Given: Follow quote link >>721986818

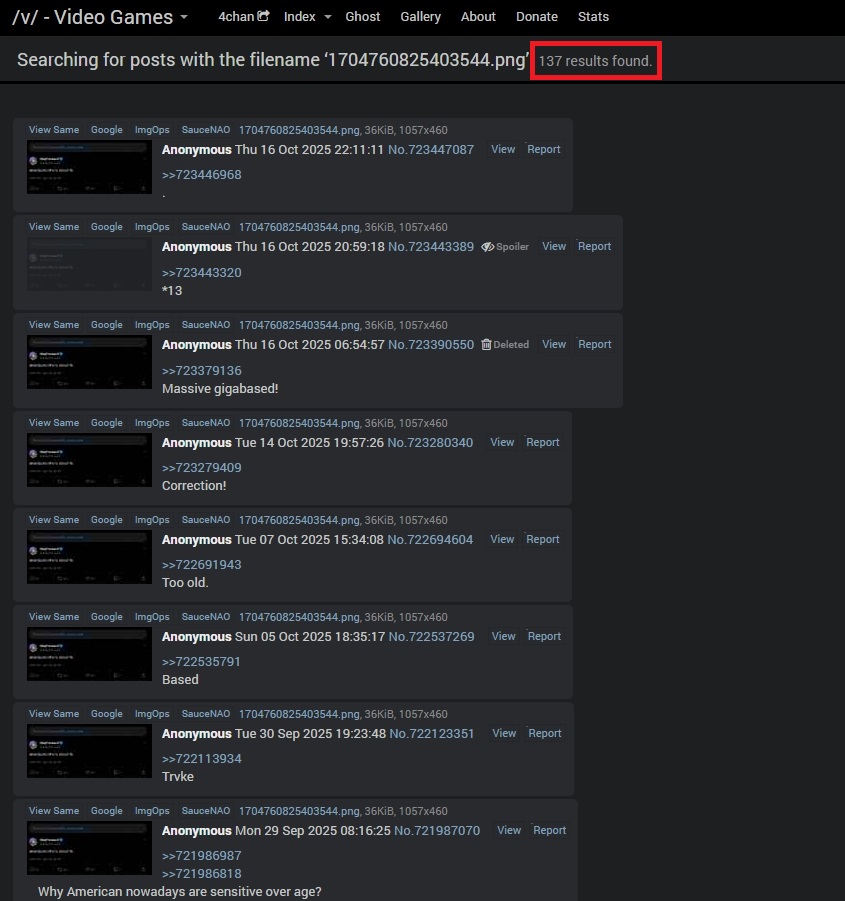Looking at the screenshot, I should tap(202, 874).
